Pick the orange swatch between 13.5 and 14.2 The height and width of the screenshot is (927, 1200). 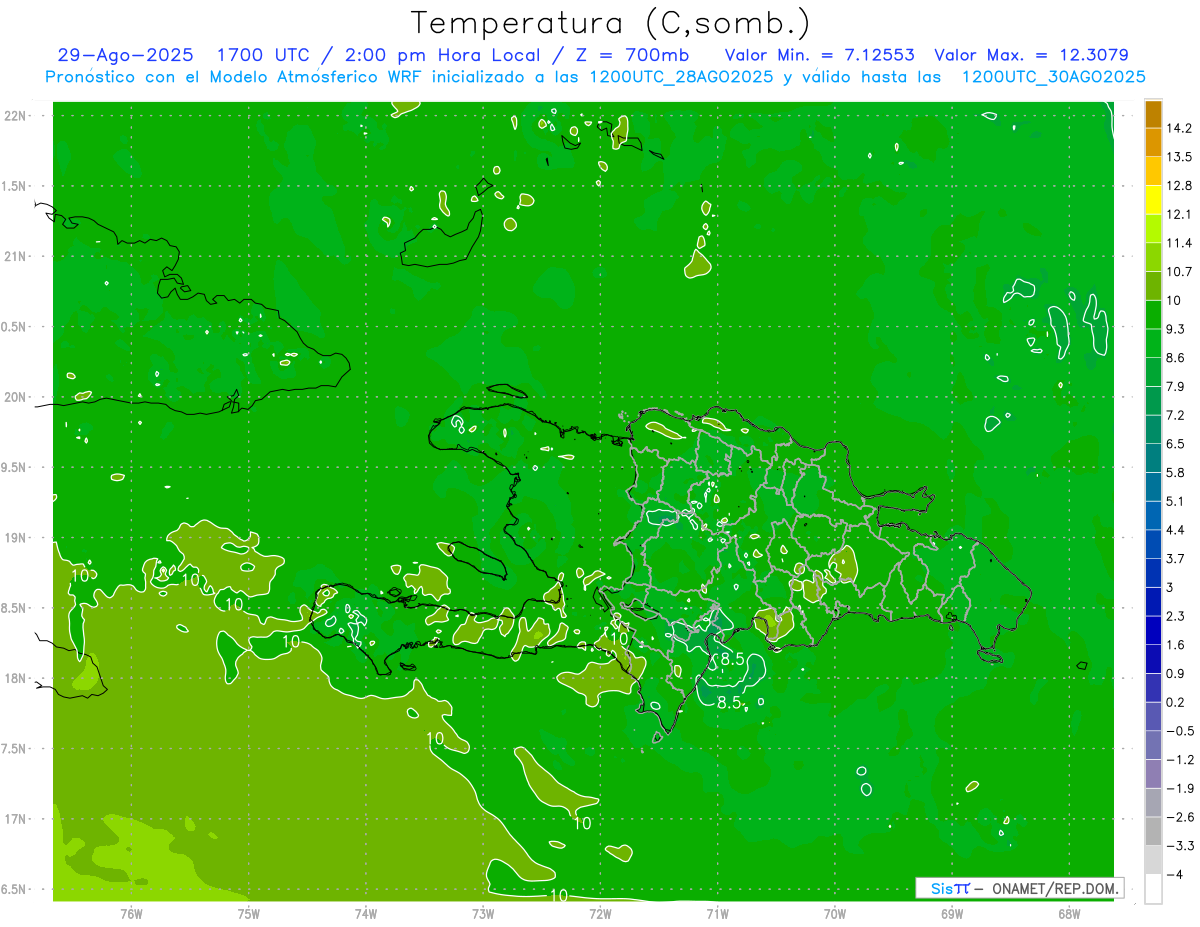[1153, 142]
